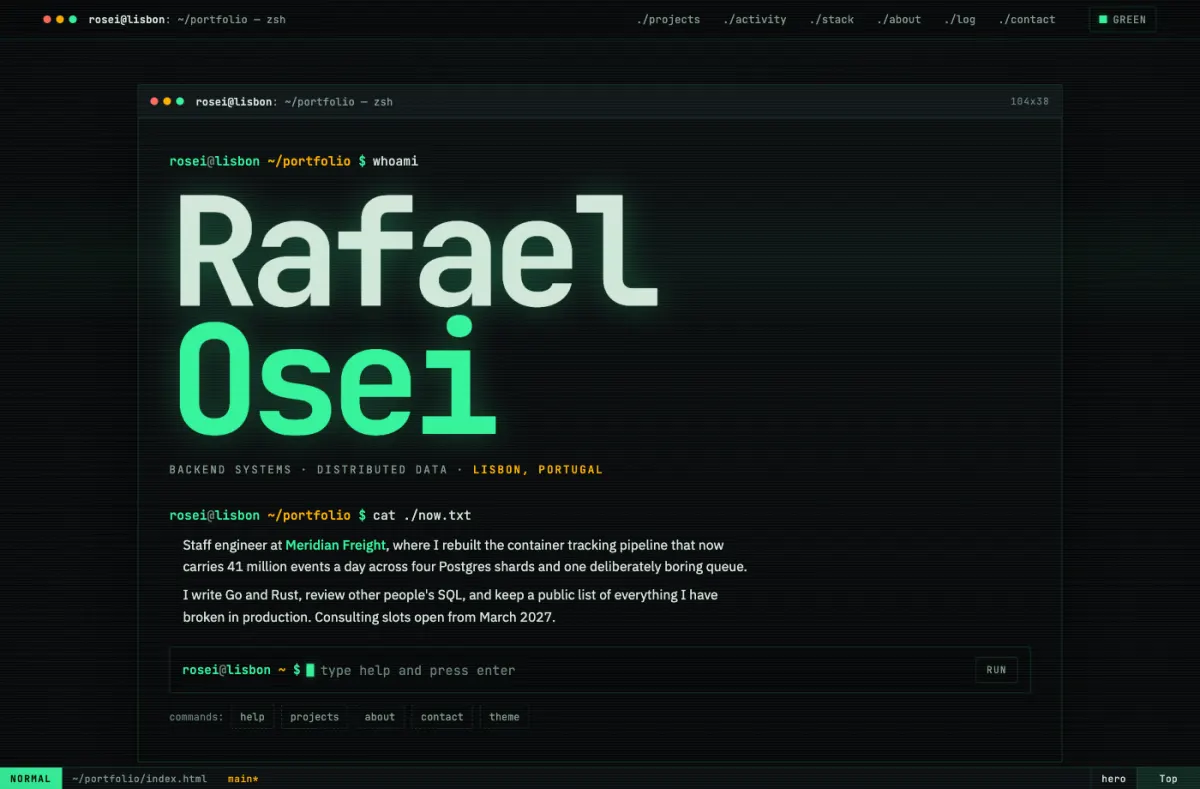Click the yellow dot in top header bar
The height and width of the screenshot is (789, 1200).
click(60, 19)
